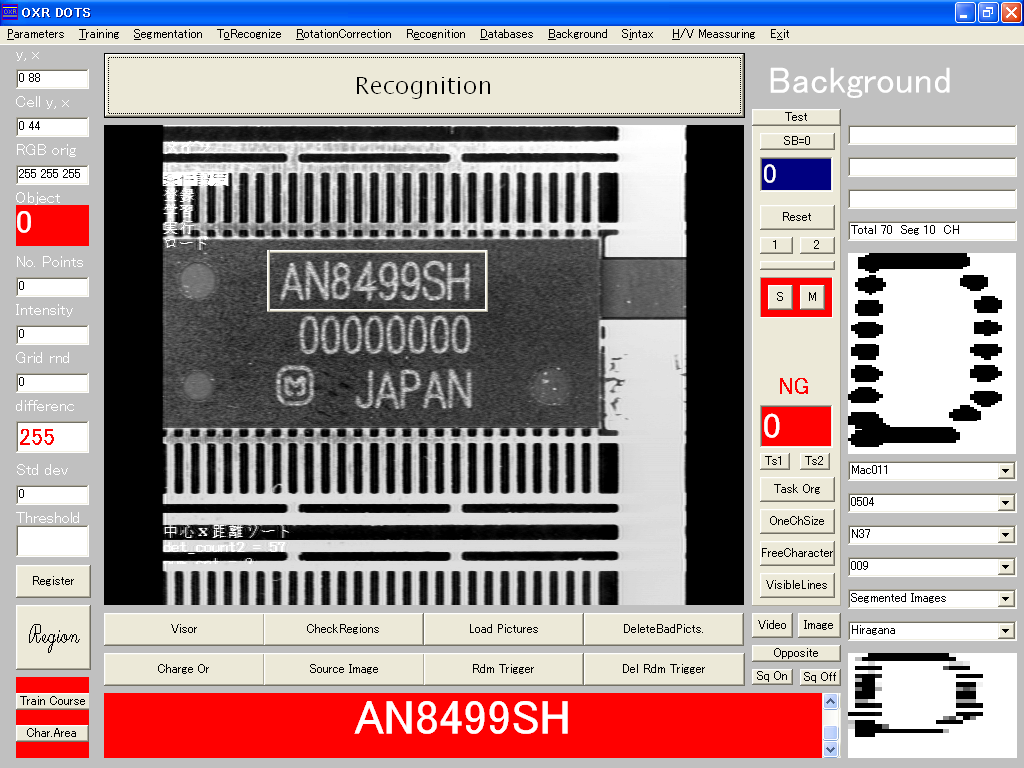The image size is (1024, 768).
Task: Turn on Sq Off
Action: pos(820,677)
